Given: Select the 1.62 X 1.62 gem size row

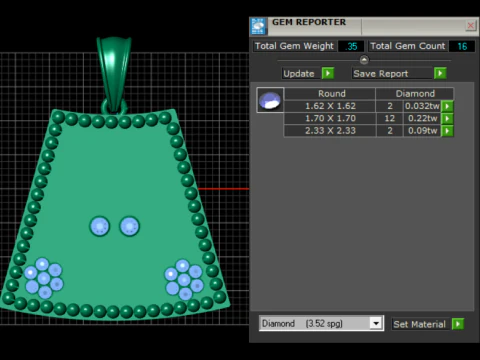Looking at the screenshot, I should click(x=362, y=106).
